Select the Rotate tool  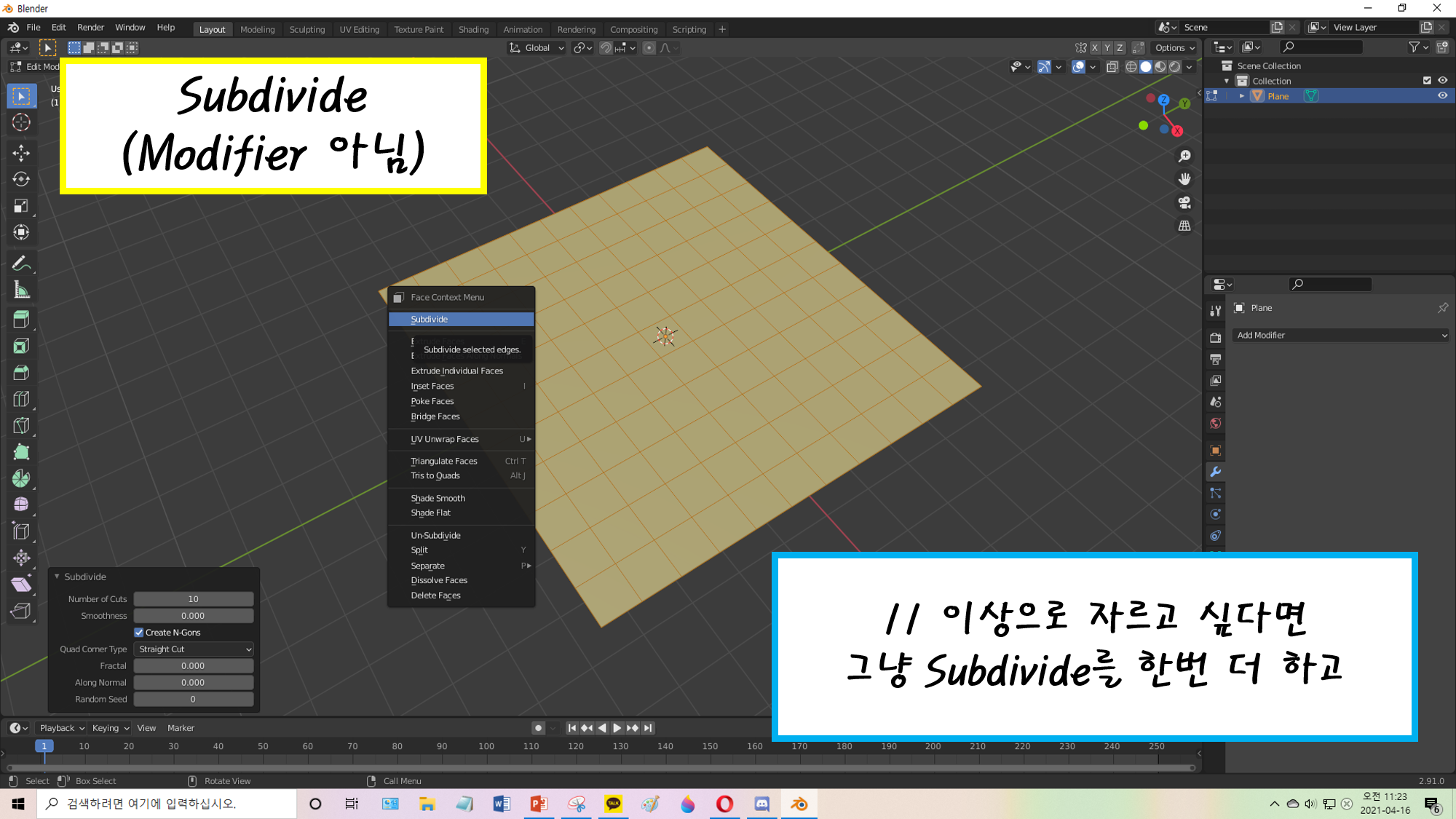pyautogui.click(x=21, y=179)
